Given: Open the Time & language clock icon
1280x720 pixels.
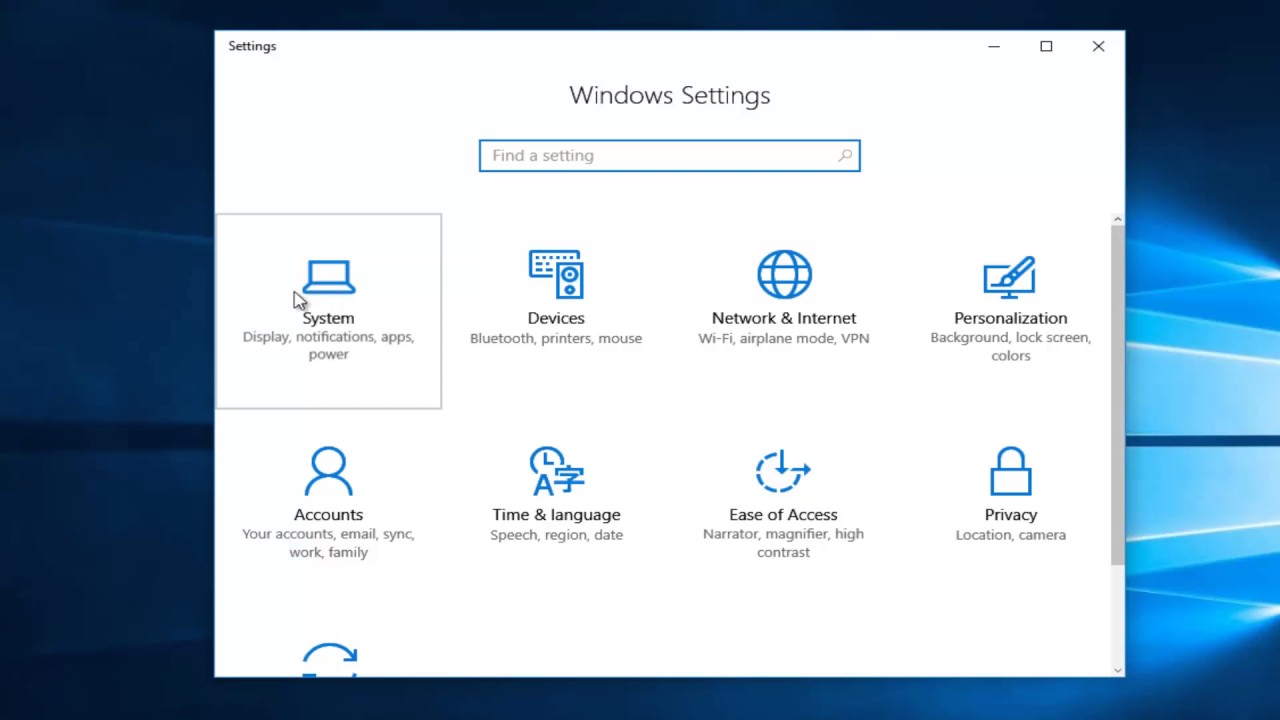Looking at the screenshot, I should pos(556,471).
